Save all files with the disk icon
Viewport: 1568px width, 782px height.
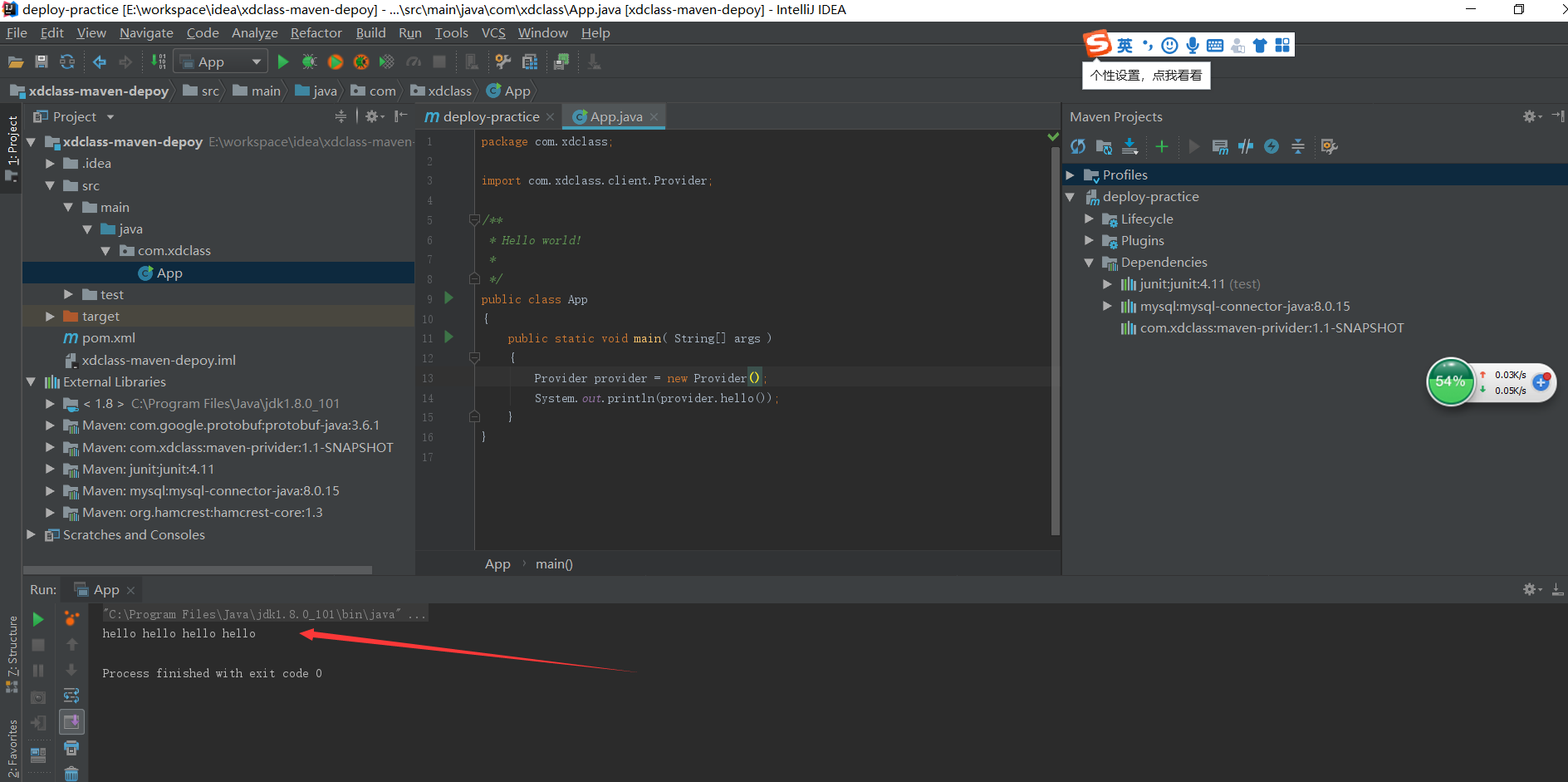[41, 61]
